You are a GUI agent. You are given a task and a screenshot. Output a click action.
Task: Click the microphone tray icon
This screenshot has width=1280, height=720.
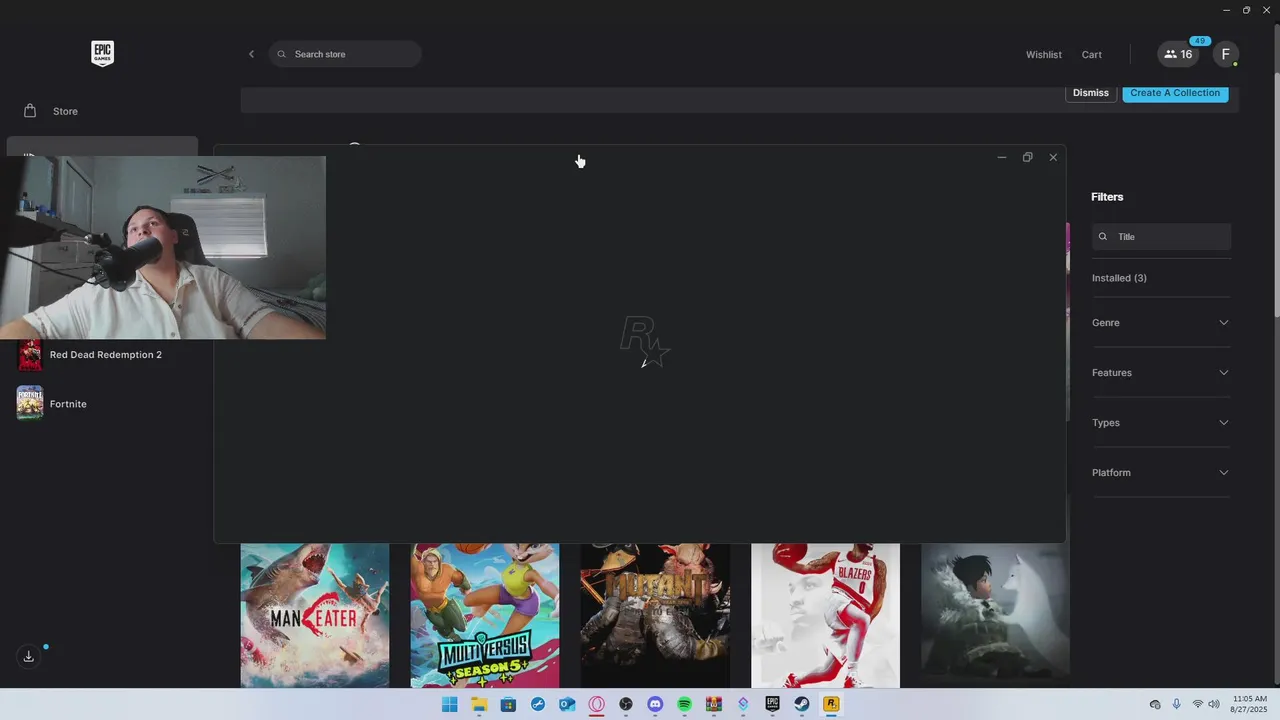(x=1176, y=704)
